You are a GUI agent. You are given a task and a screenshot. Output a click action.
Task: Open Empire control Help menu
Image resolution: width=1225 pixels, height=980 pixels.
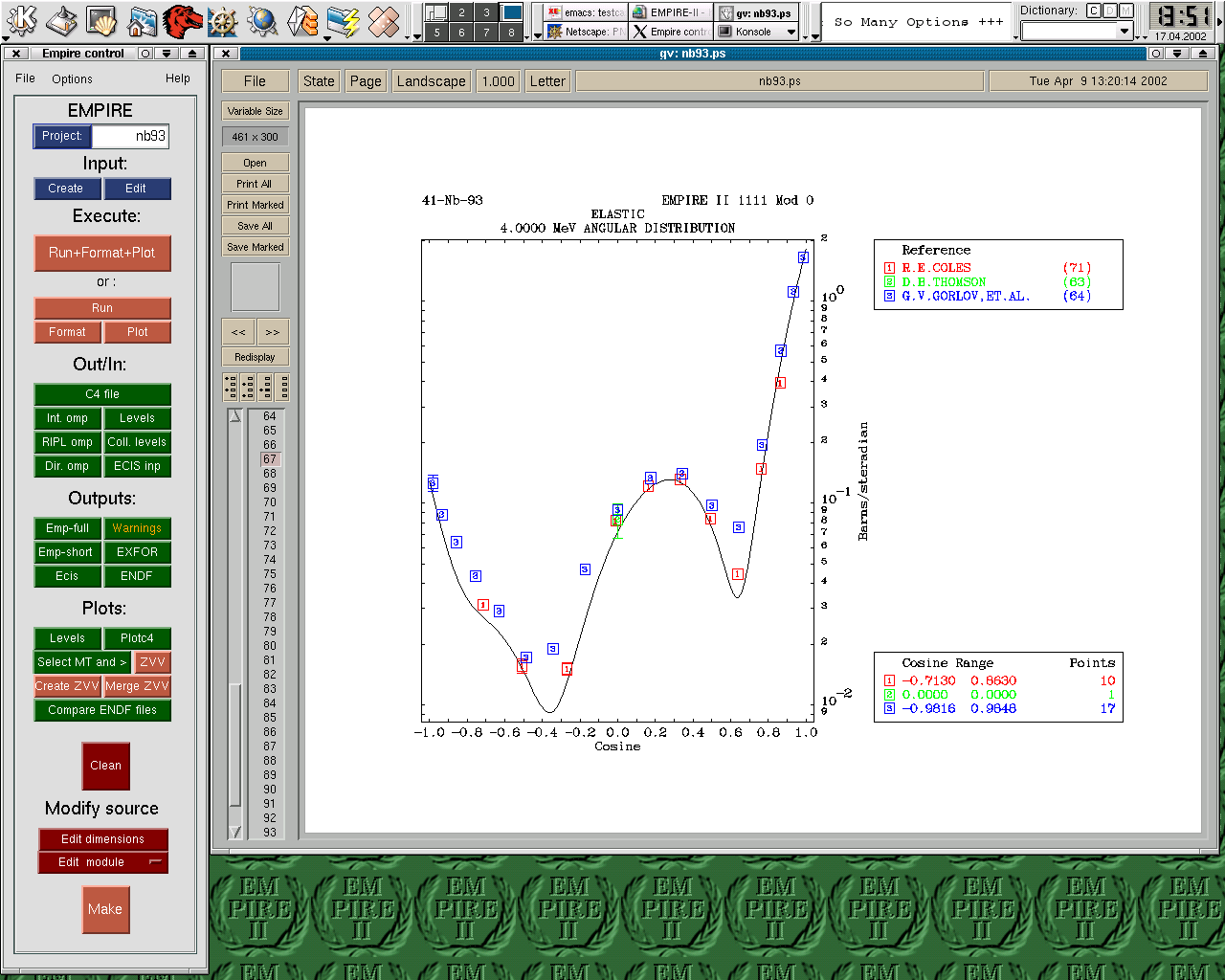point(178,78)
